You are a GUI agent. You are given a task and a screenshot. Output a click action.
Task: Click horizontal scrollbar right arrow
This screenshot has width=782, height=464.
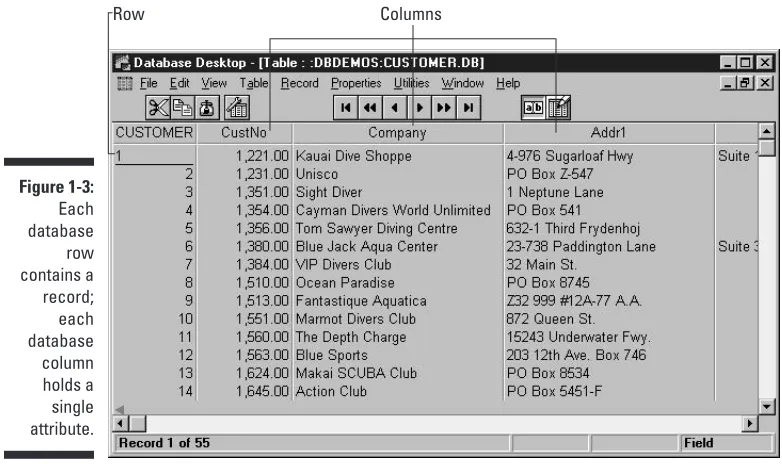tap(750, 424)
